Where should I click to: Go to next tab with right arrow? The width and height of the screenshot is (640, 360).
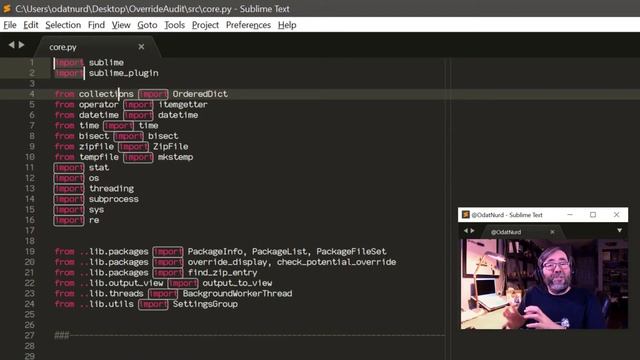click(x=21, y=45)
